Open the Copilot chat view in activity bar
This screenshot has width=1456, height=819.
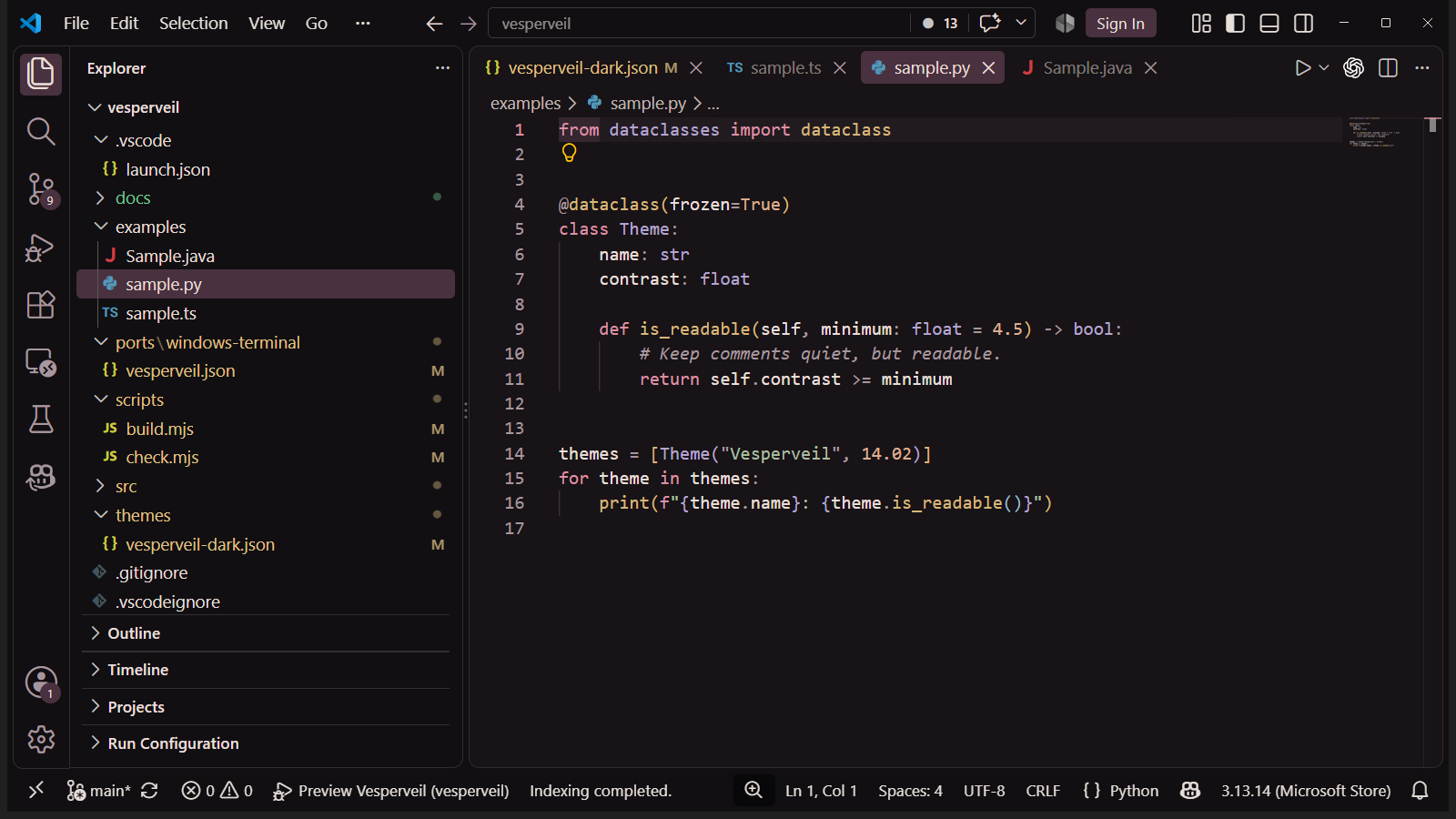(41, 477)
